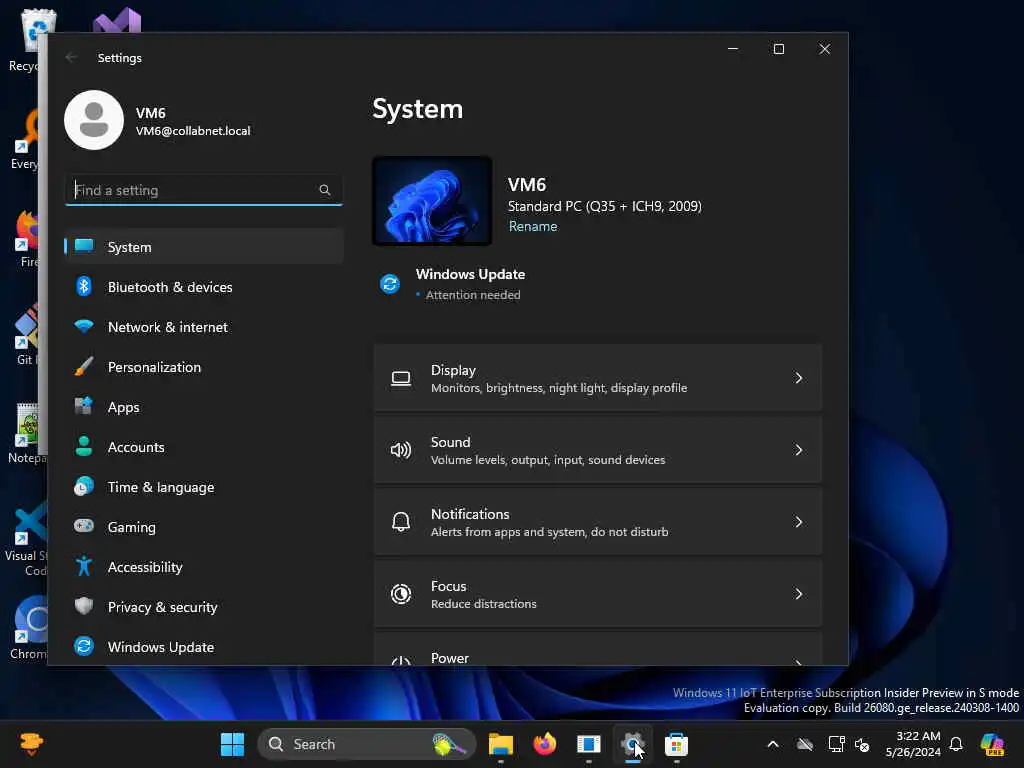Click the Bluetooth icon in the Settings sidebar

[84, 287]
